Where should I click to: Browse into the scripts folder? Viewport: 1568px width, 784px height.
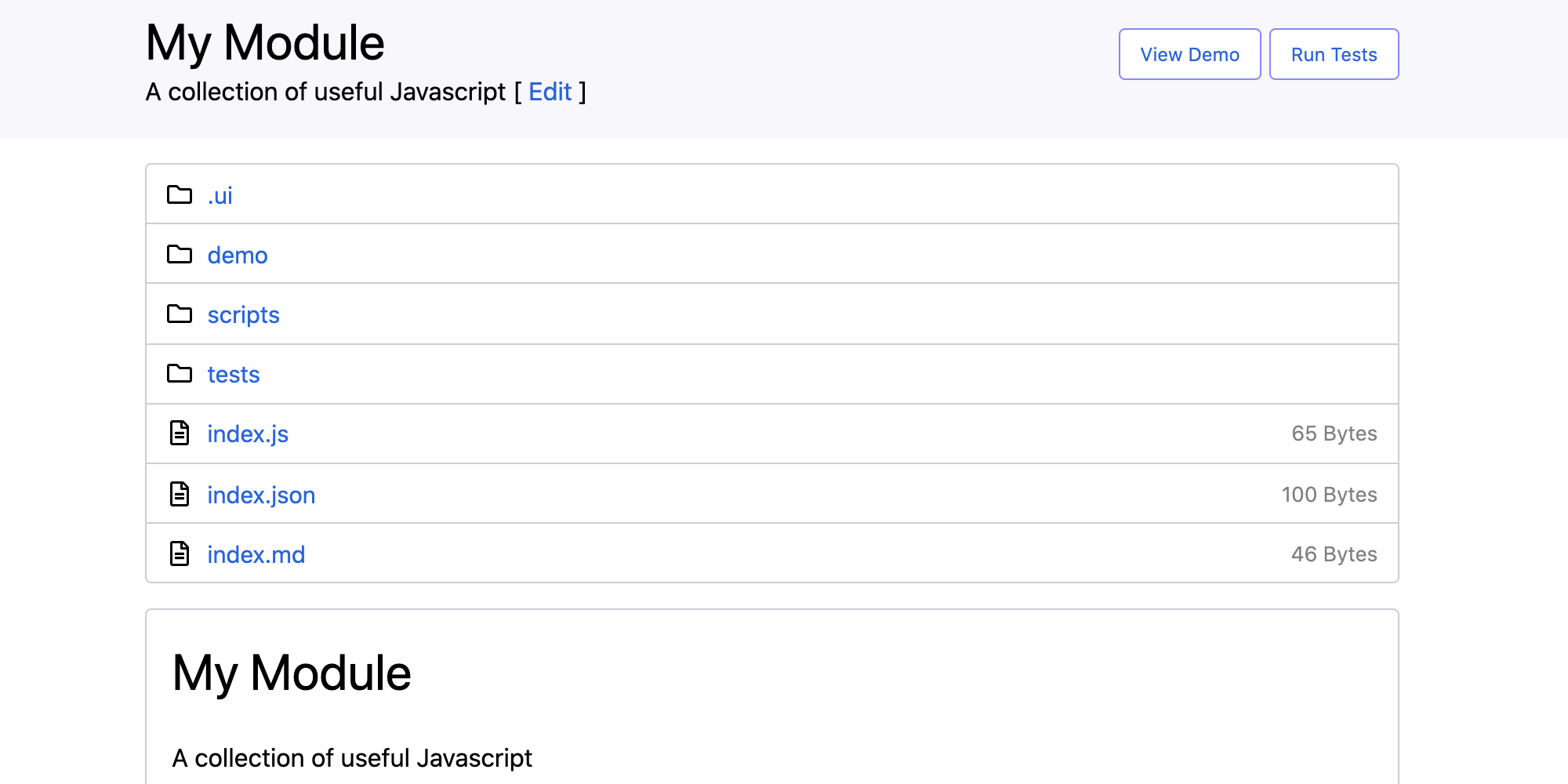point(243,314)
